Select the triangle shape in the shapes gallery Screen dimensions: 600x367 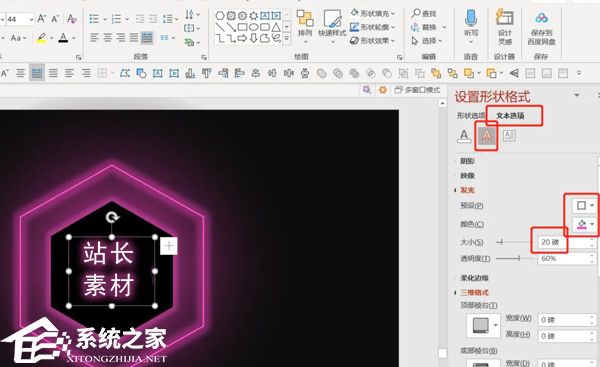coord(276,27)
